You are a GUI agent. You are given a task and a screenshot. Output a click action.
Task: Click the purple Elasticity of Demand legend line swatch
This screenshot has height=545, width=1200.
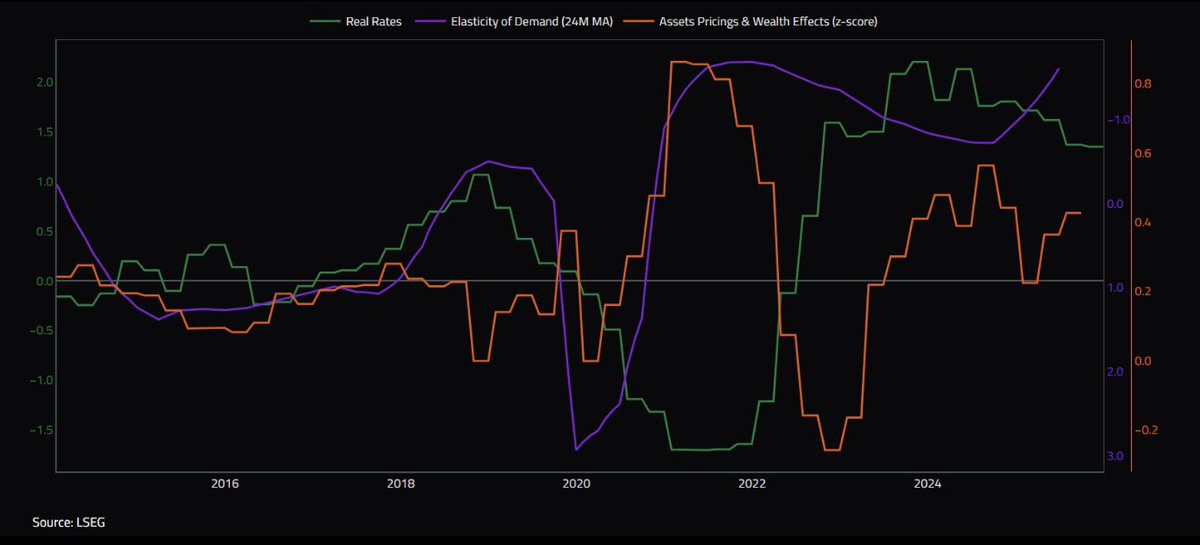[x=430, y=21]
